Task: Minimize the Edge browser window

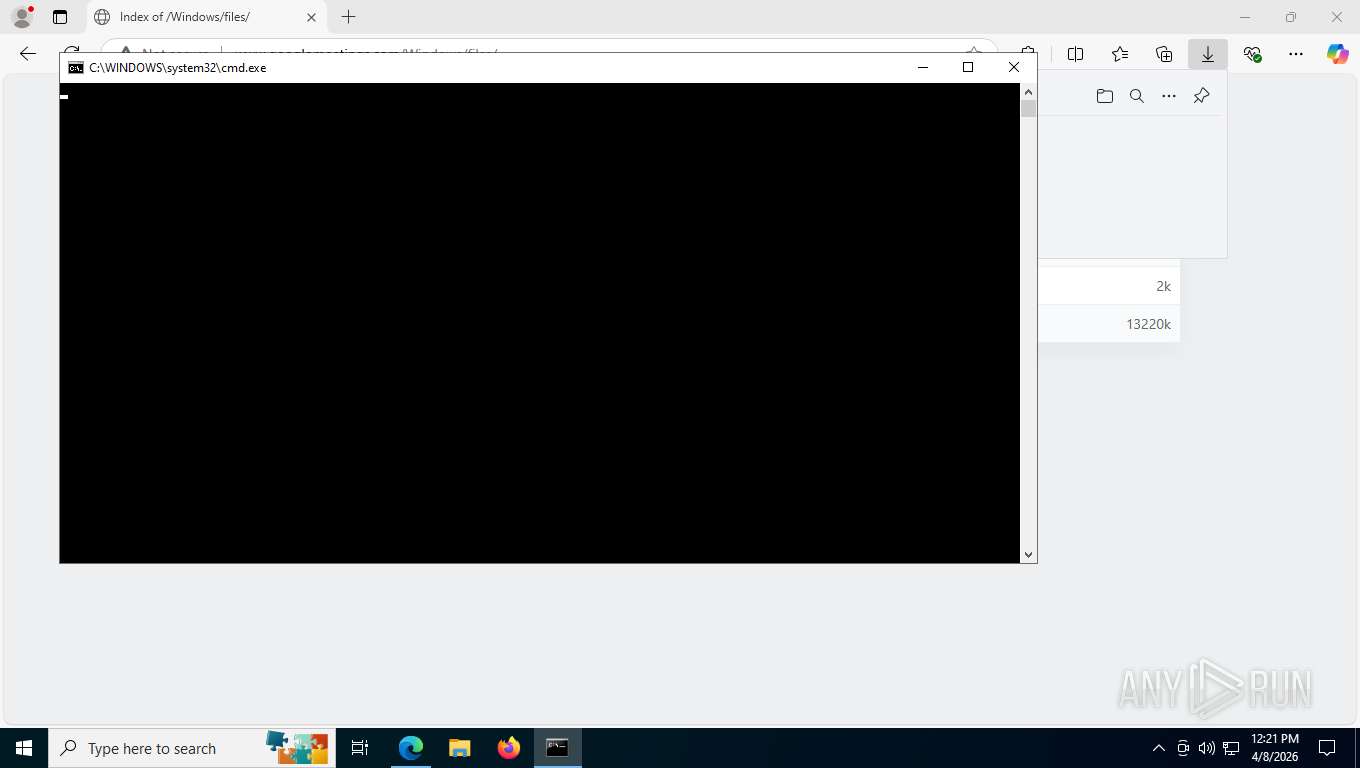Action: [1245, 17]
